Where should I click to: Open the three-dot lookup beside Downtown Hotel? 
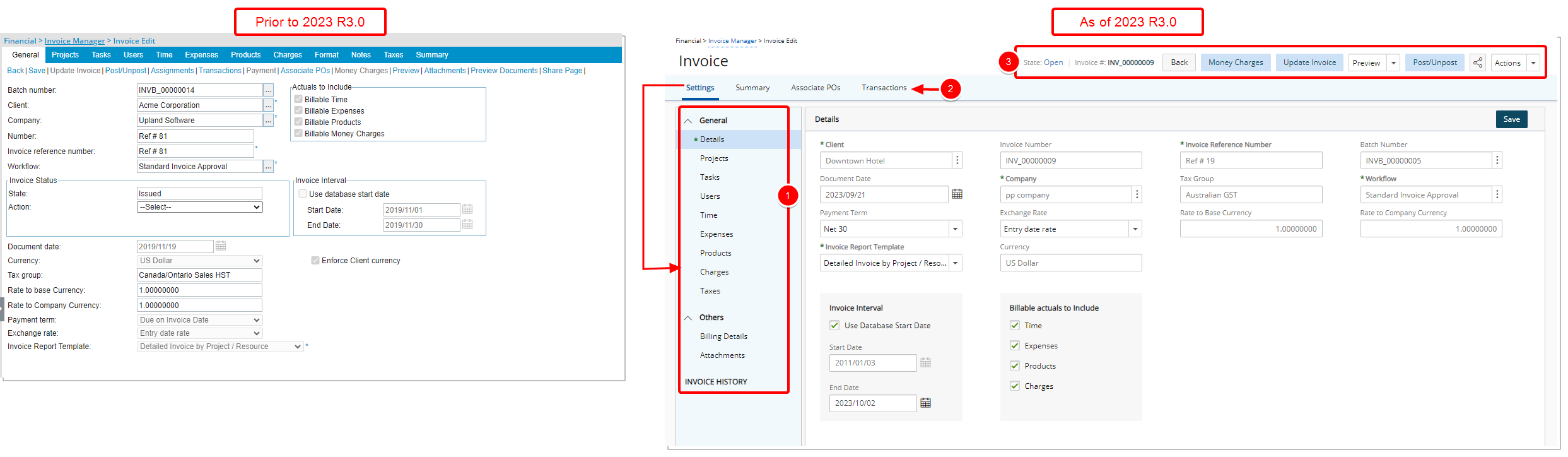click(x=957, y=160)
